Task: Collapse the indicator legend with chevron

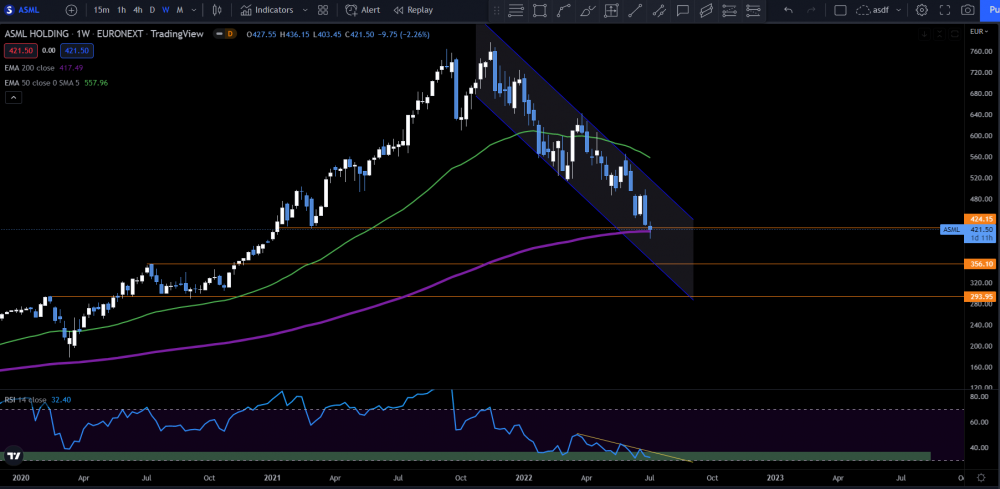Action: (x=13, y=97)
